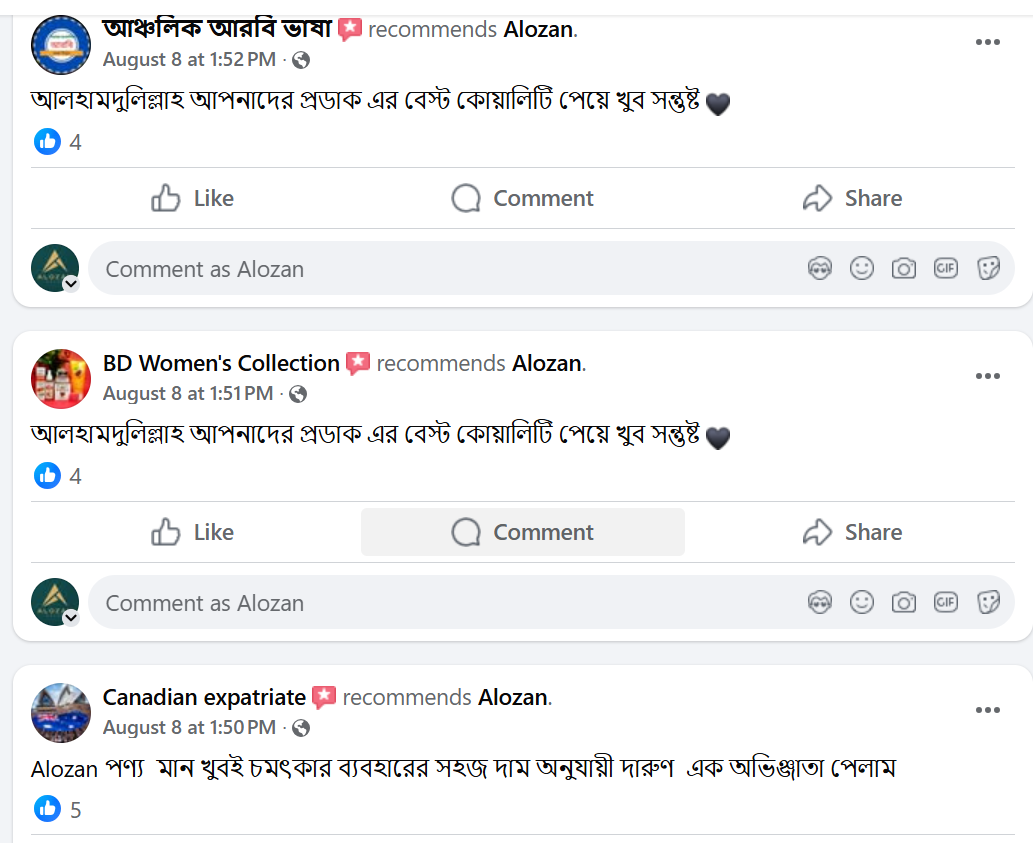
Task: Expand the commenter identity switcher on the first comment avatar
Action: 70,283
